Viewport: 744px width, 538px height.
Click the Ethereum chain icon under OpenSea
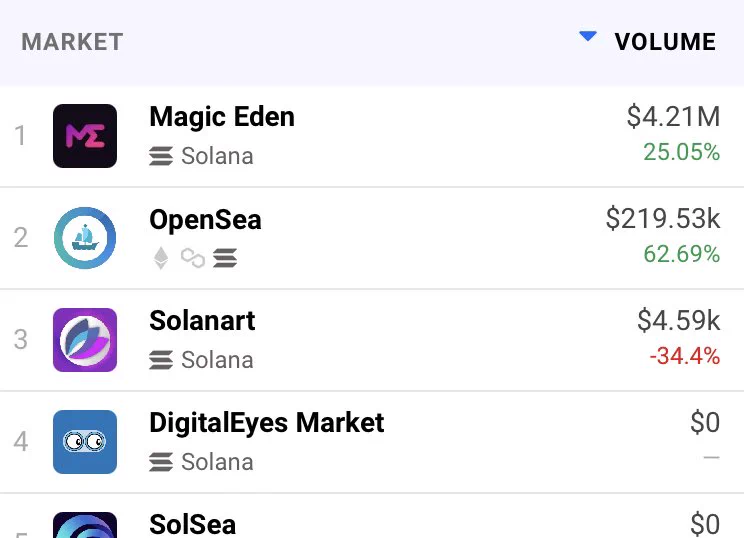[x=161, y=258]
